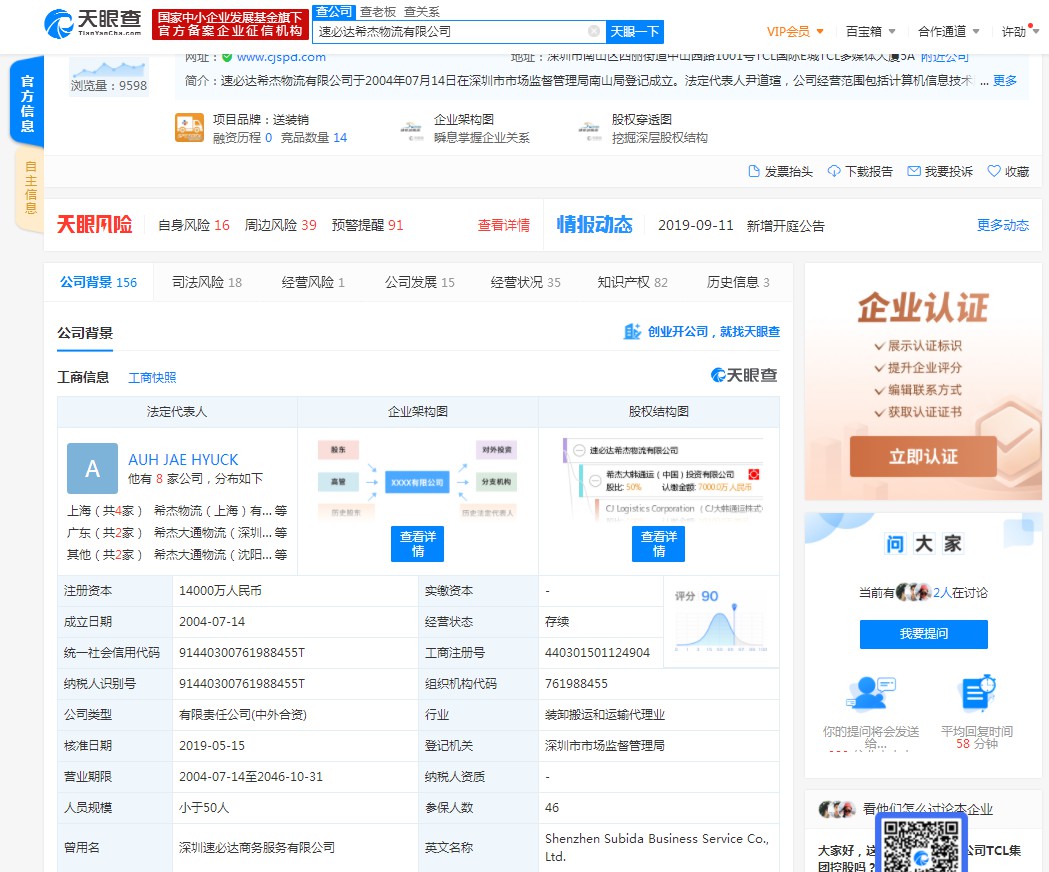Click the 创业开公司，就找天眼查 link
1049x872 pixels.
click(x=714, y=331)
